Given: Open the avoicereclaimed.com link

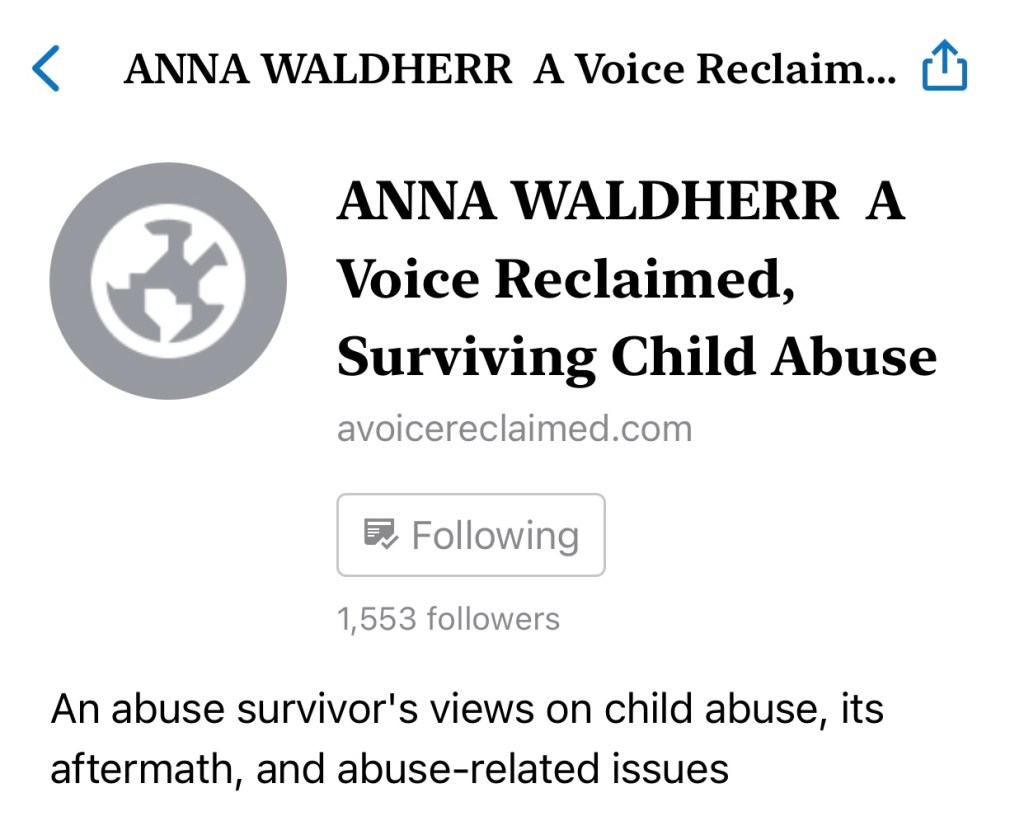Looking at the screenshot, I should [514, 429].
